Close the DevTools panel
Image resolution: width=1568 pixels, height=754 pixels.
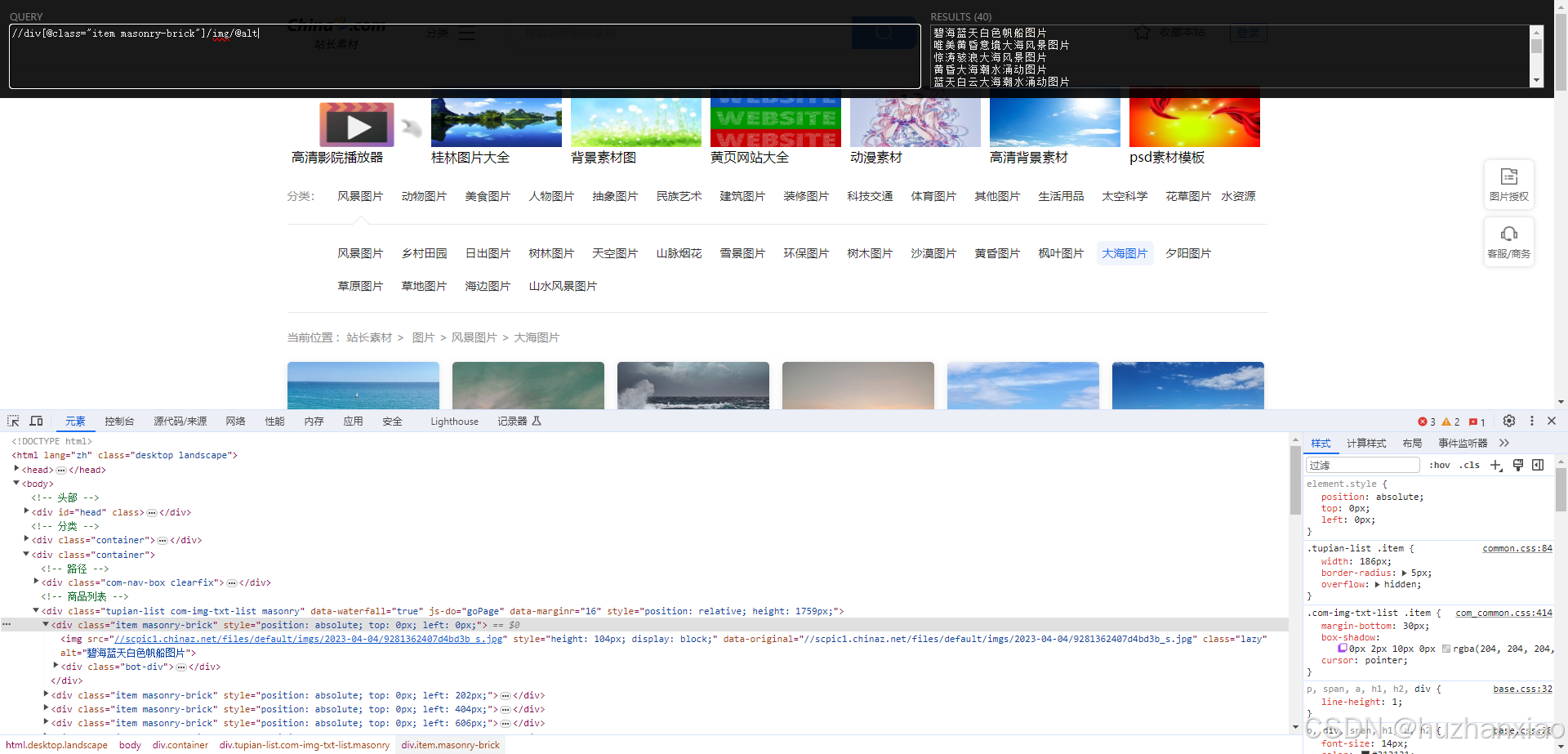[1552, 421]
